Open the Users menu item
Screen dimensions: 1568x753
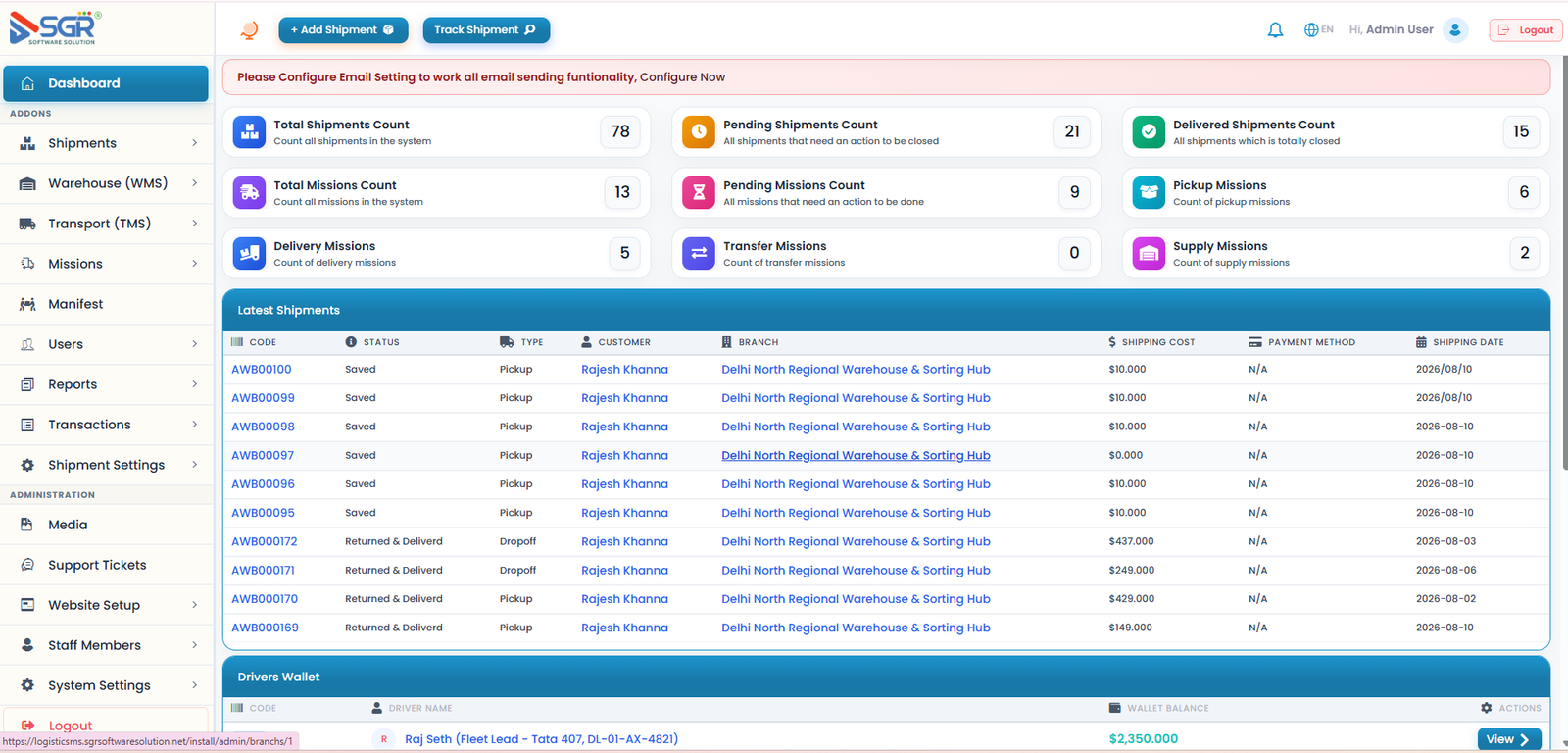tap(107, 344)
